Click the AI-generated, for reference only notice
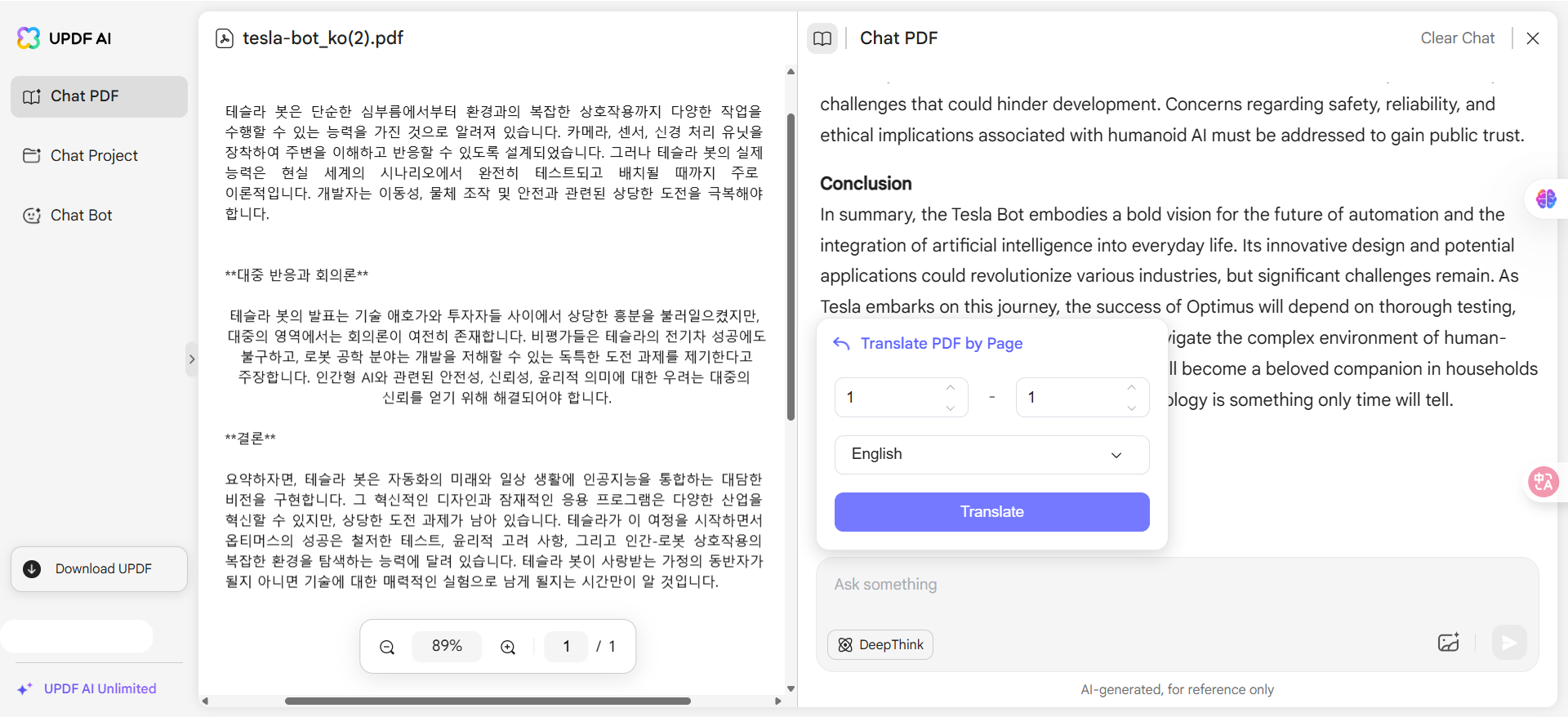The image size is (1568, 717). click(1177, 690)
